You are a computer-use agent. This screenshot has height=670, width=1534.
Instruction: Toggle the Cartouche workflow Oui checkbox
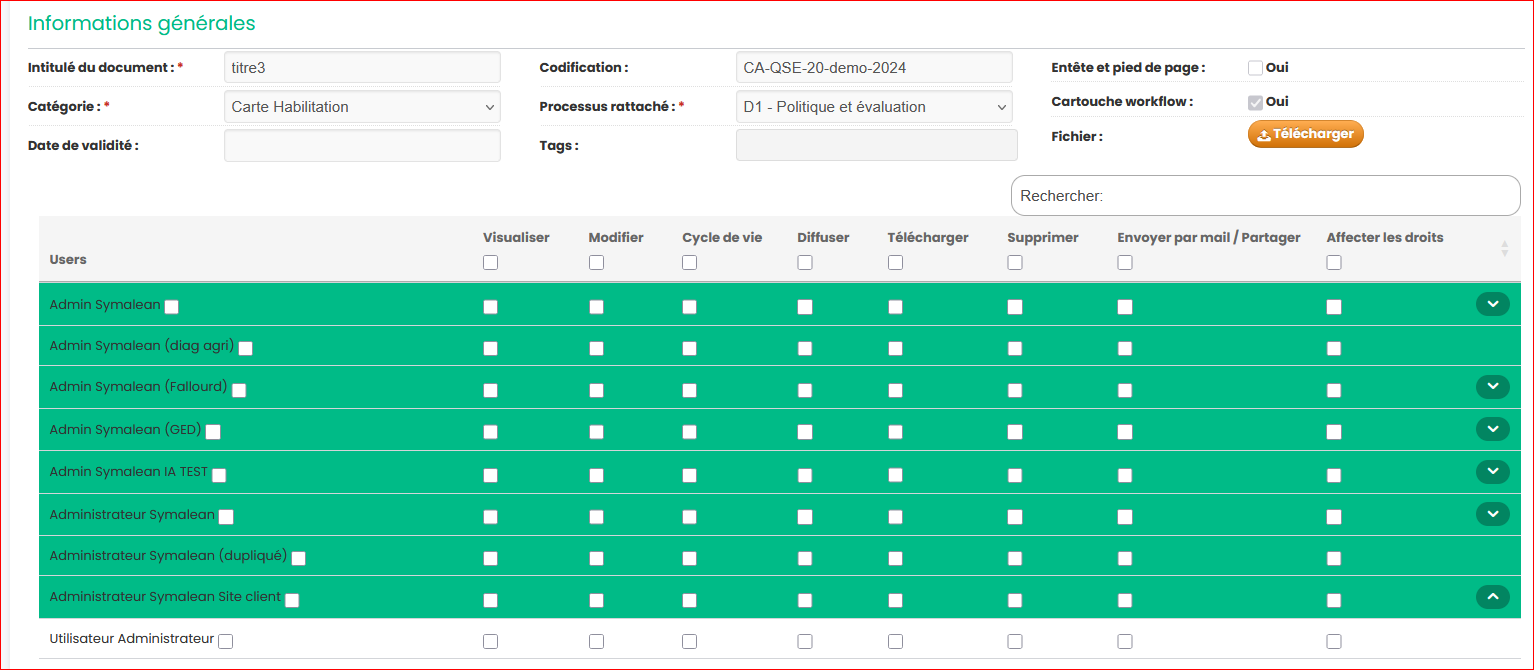click(x=1255, y=102)
